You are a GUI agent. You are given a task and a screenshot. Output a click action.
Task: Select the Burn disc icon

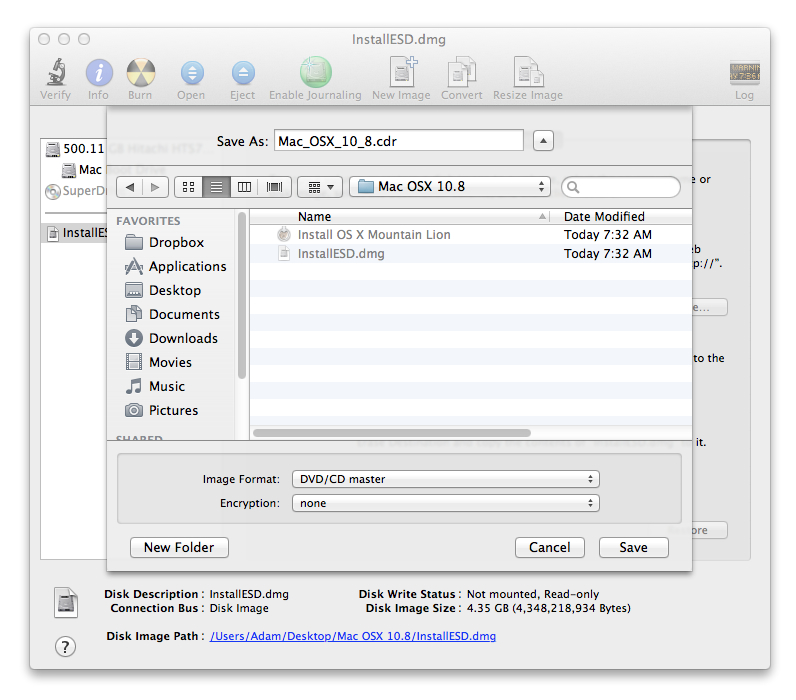click(x=141, y=73)
